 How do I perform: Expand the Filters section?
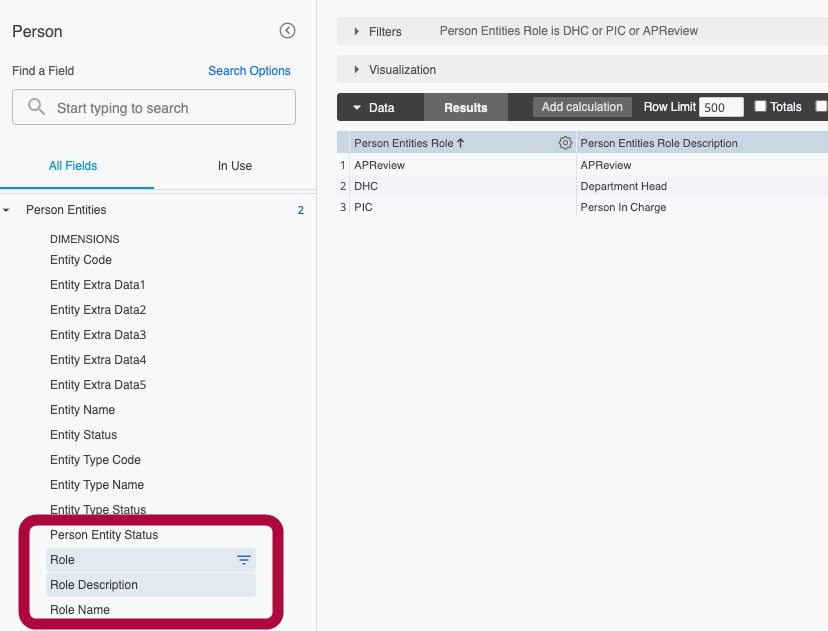pyautogui.click(x=357, y=31)
